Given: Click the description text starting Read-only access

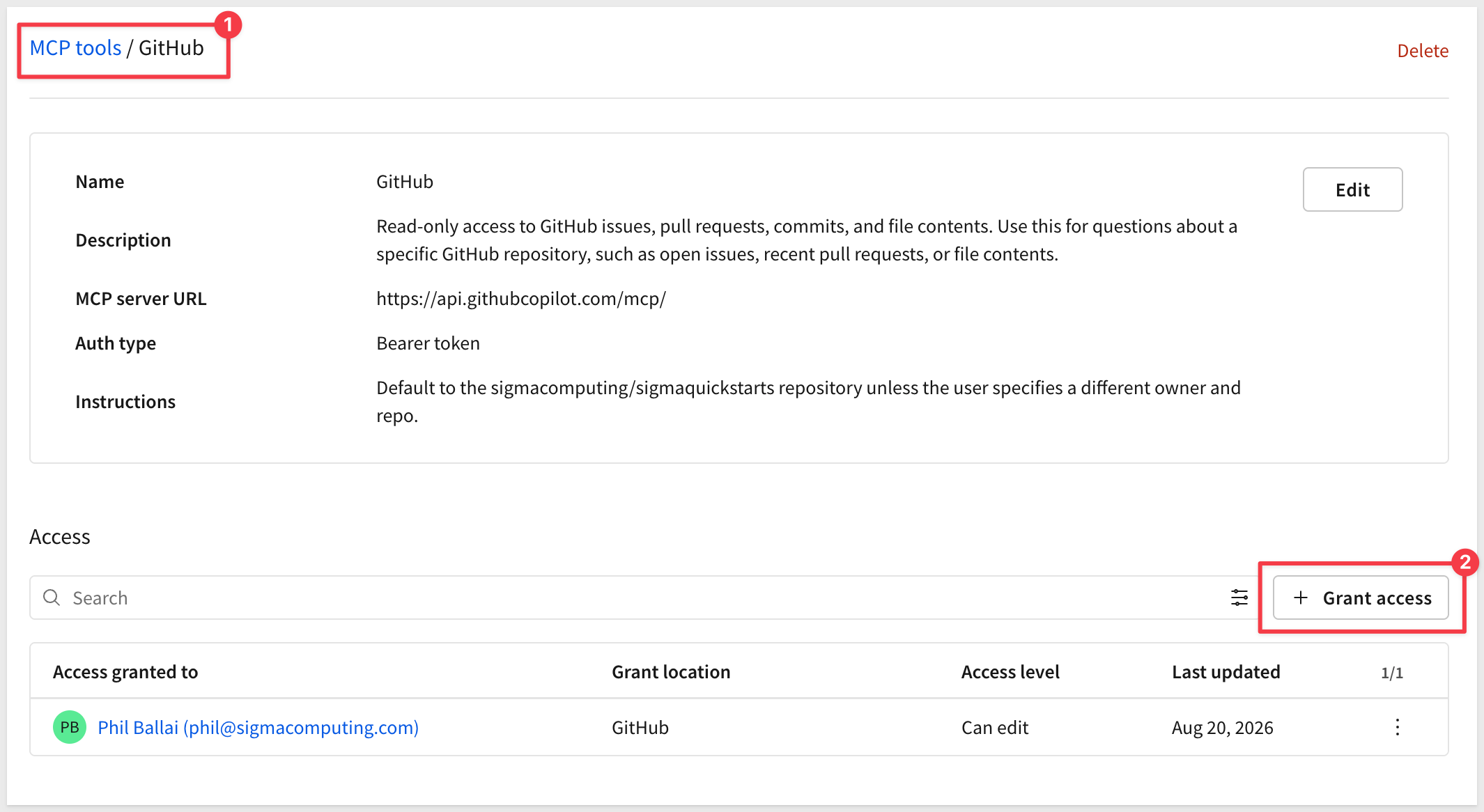Looking at the screenshot, I should pyautogui.click(x=807, y=240).
